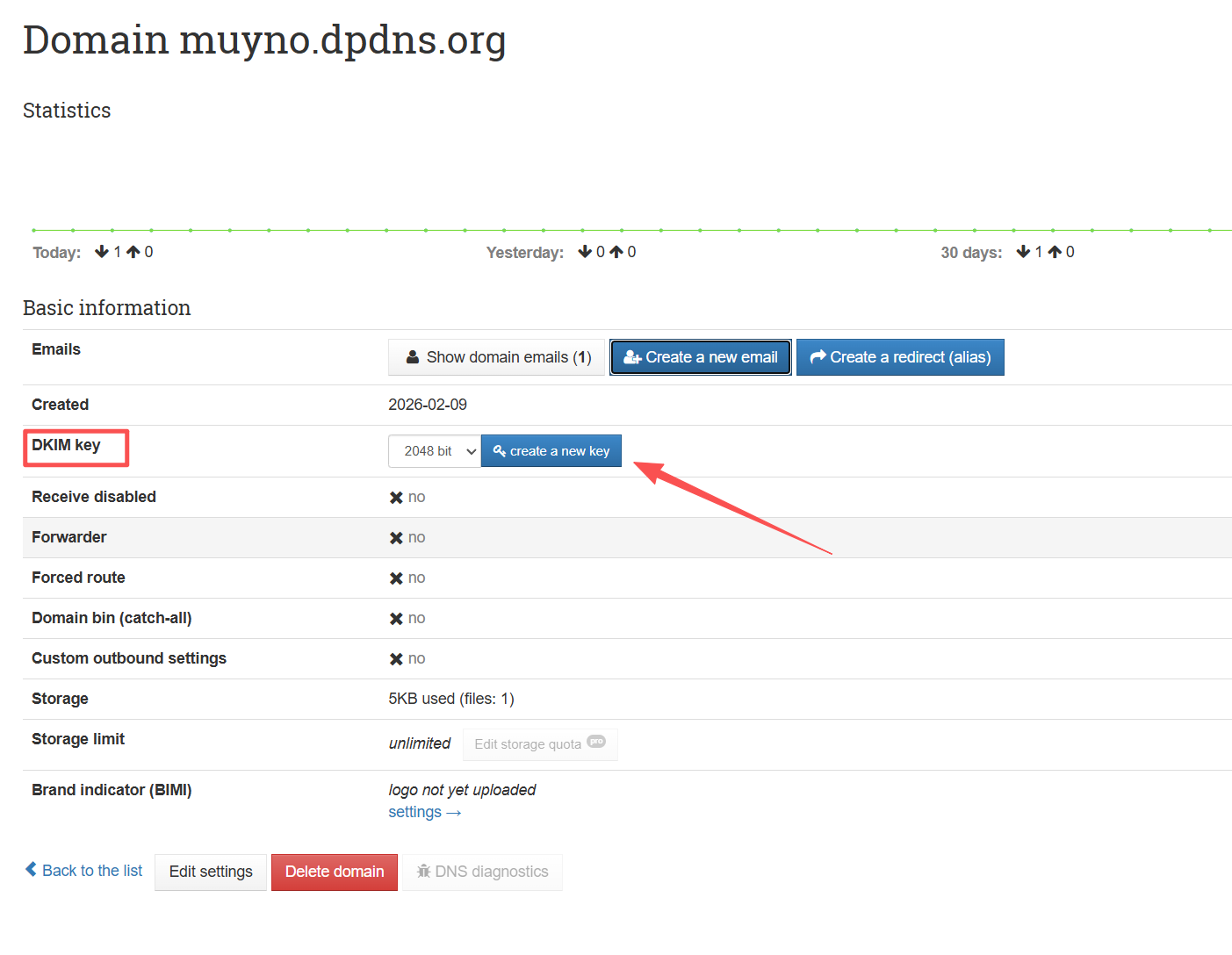Click Edit storage quota button
The height and width of the screenshot is (955, 1232).
[x=528, y=744]
